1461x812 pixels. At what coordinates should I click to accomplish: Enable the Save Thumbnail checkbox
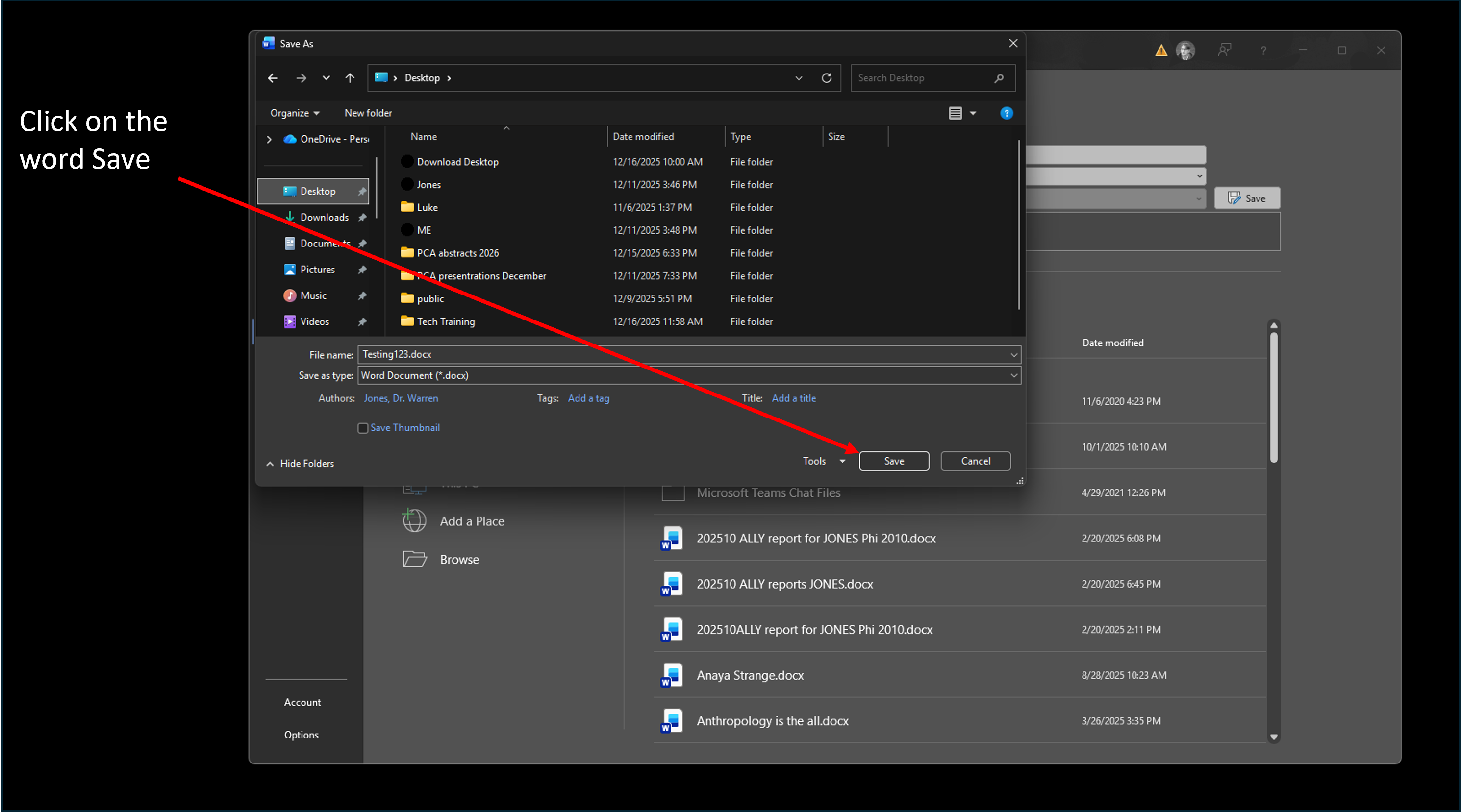click(x=363, y=428)
